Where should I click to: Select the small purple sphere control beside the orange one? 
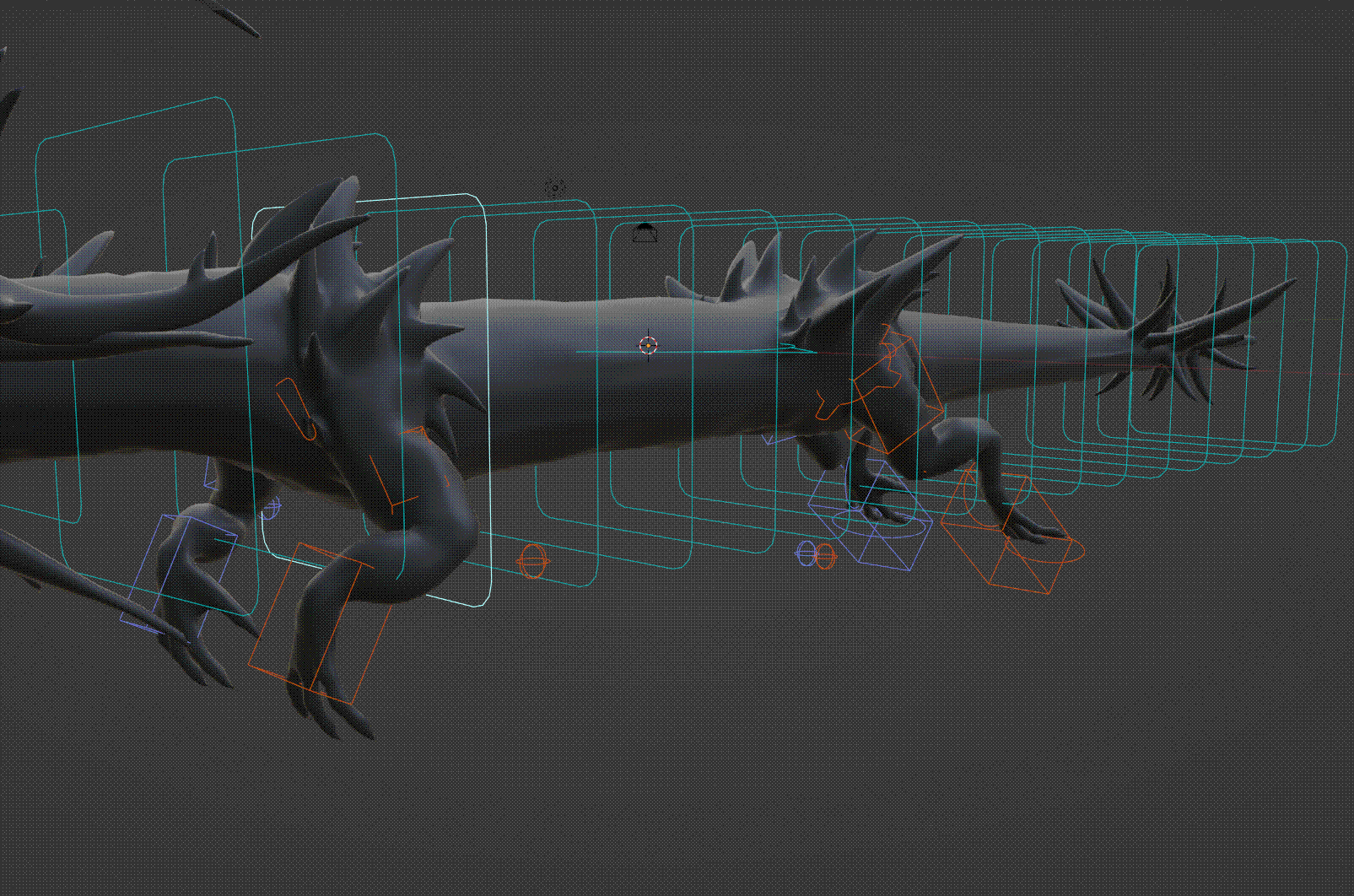806,554
